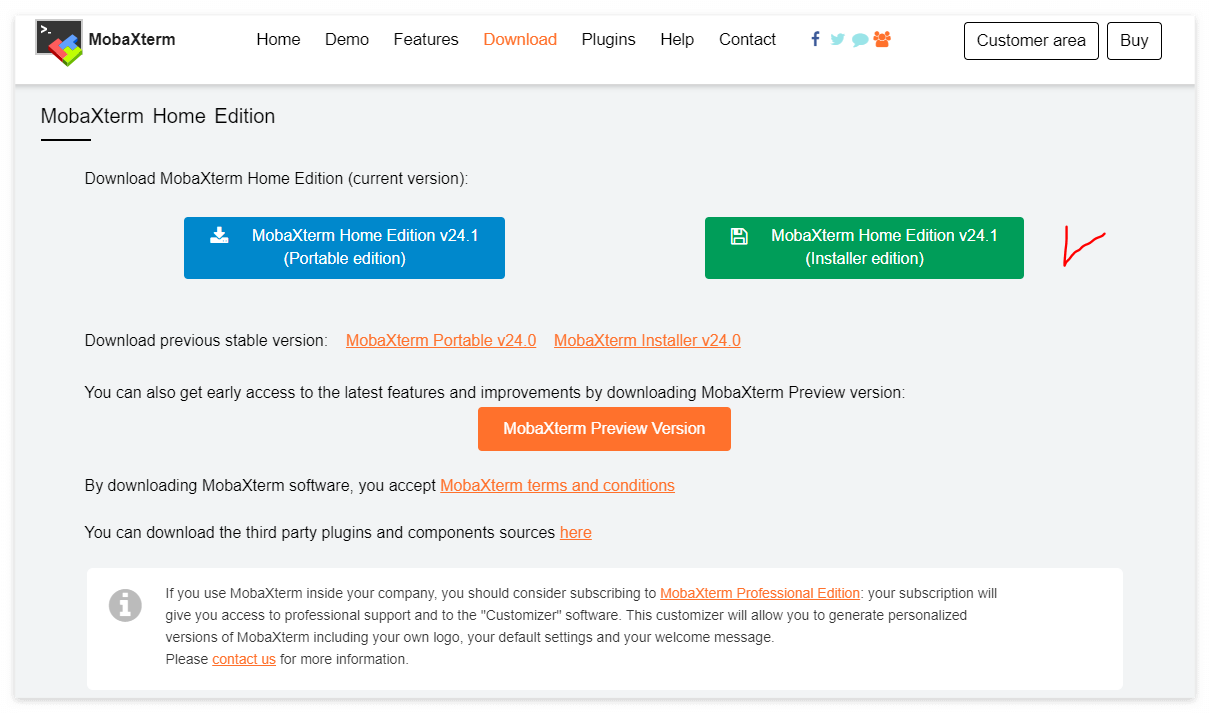
Task: Open MobaXterm Portable v24.0 link
Action: (x=441, y=341)
